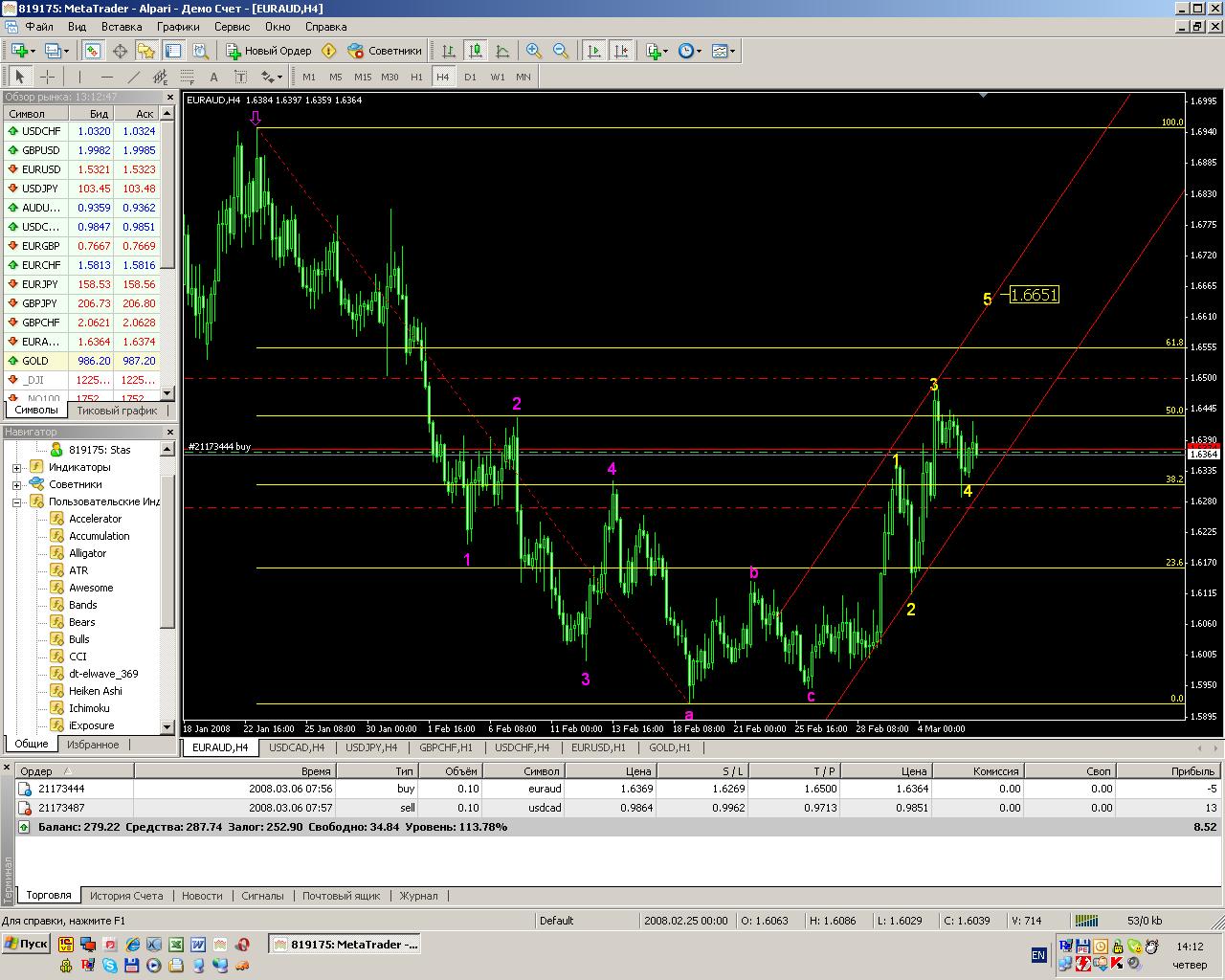The image size is (1225, 980).
Task: Select the standard Cursor tool
Action: tap(20, 77)
